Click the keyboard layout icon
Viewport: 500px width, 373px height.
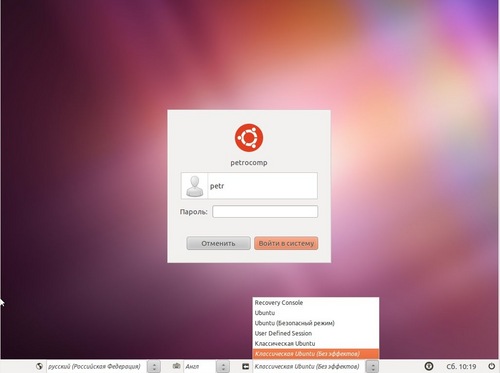tap(177, 366)
